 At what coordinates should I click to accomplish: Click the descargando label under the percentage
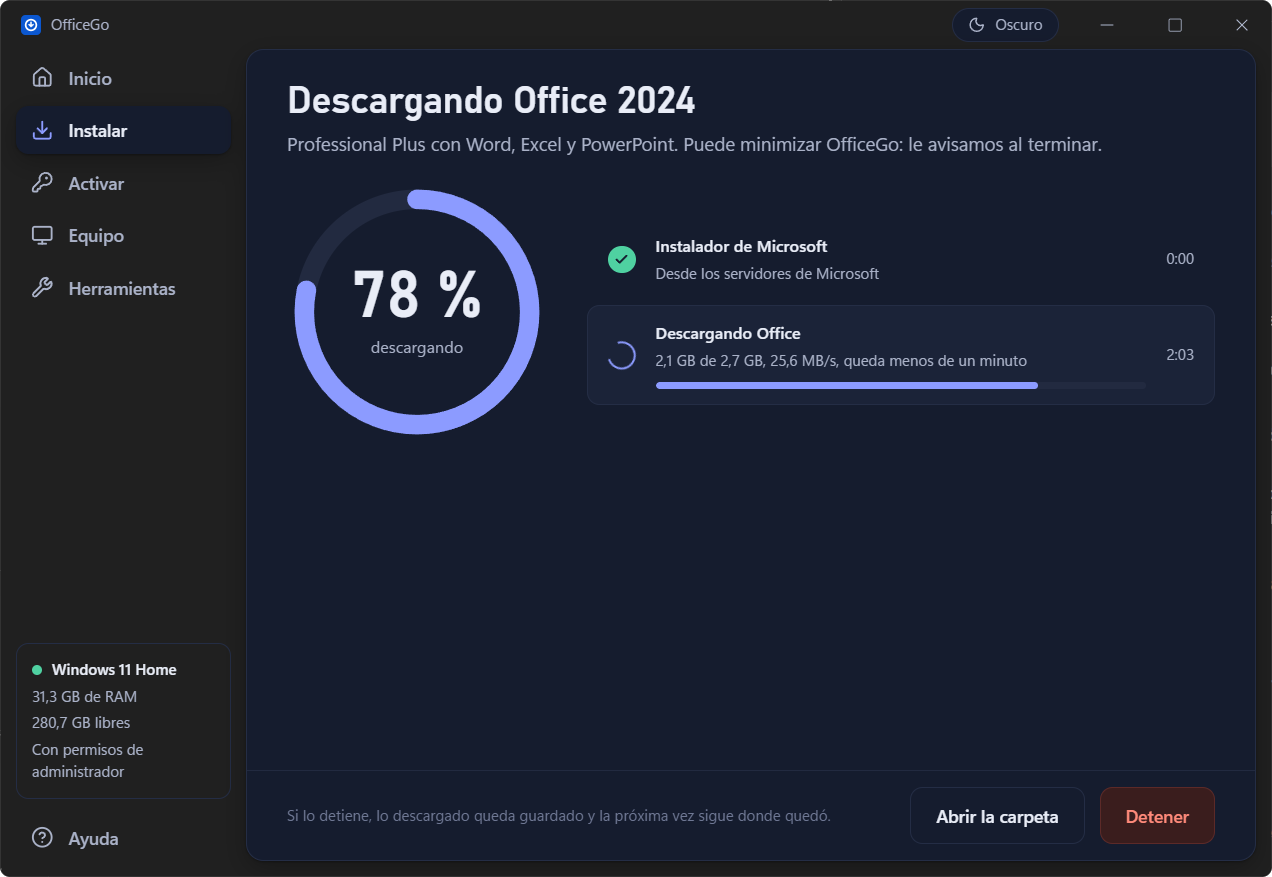[x=417, y=348]
